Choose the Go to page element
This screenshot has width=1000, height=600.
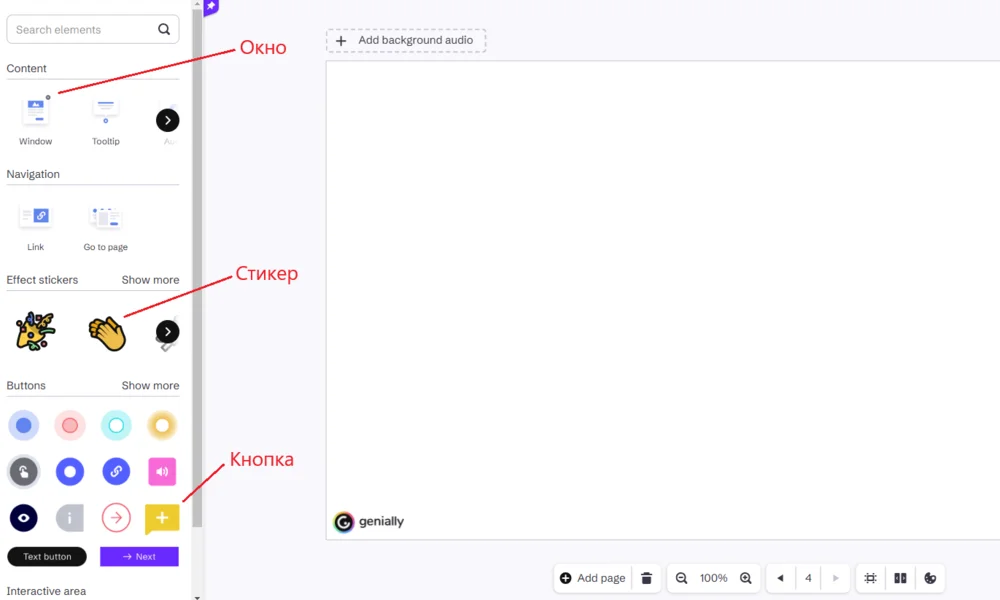(105, 228)
